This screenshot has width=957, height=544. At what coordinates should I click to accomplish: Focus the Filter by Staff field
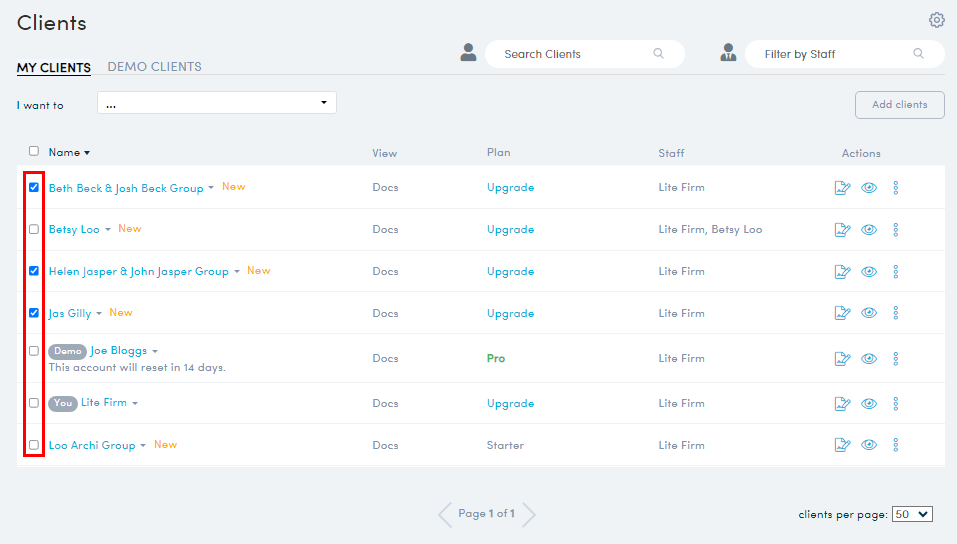[835, 54]
